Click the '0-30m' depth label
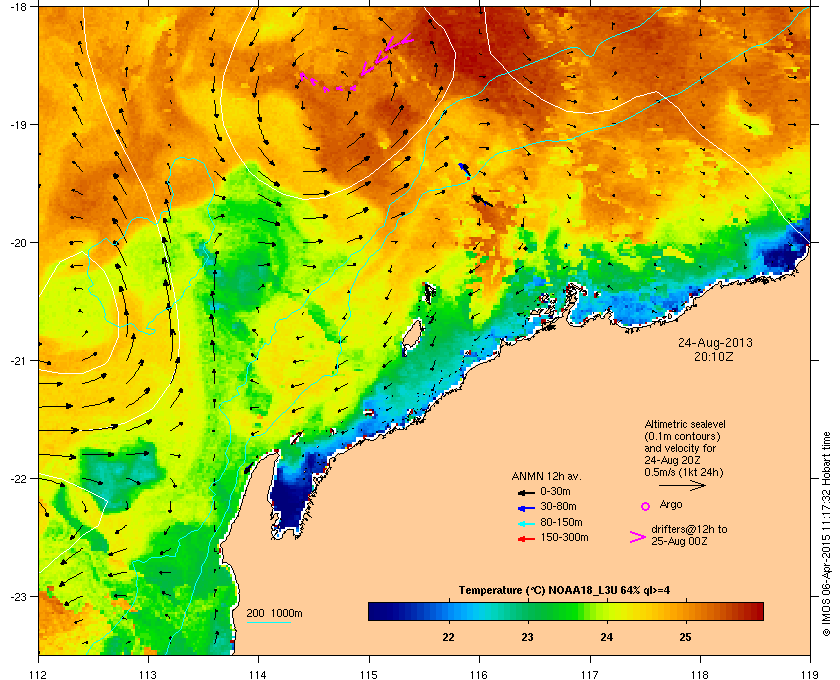 555,491
